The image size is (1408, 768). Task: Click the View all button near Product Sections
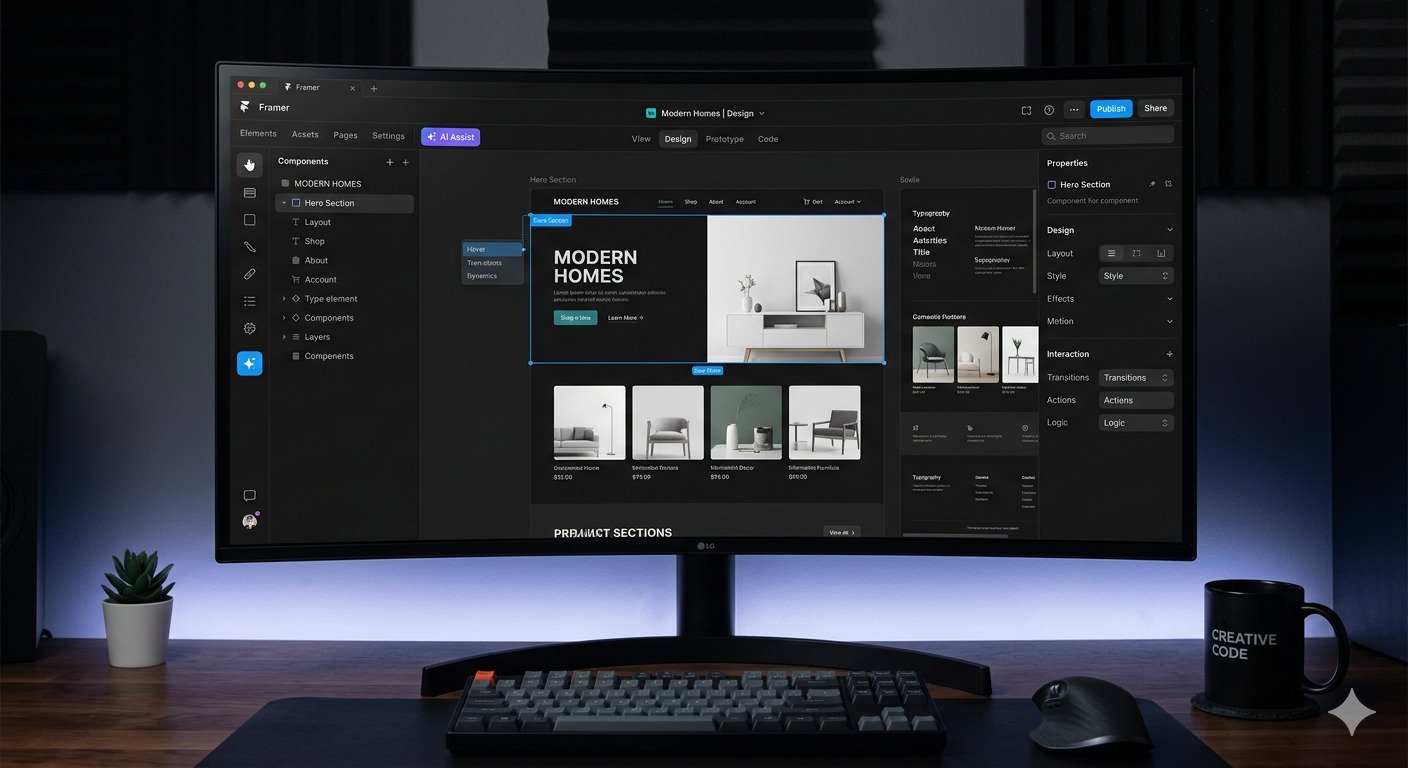841,533
